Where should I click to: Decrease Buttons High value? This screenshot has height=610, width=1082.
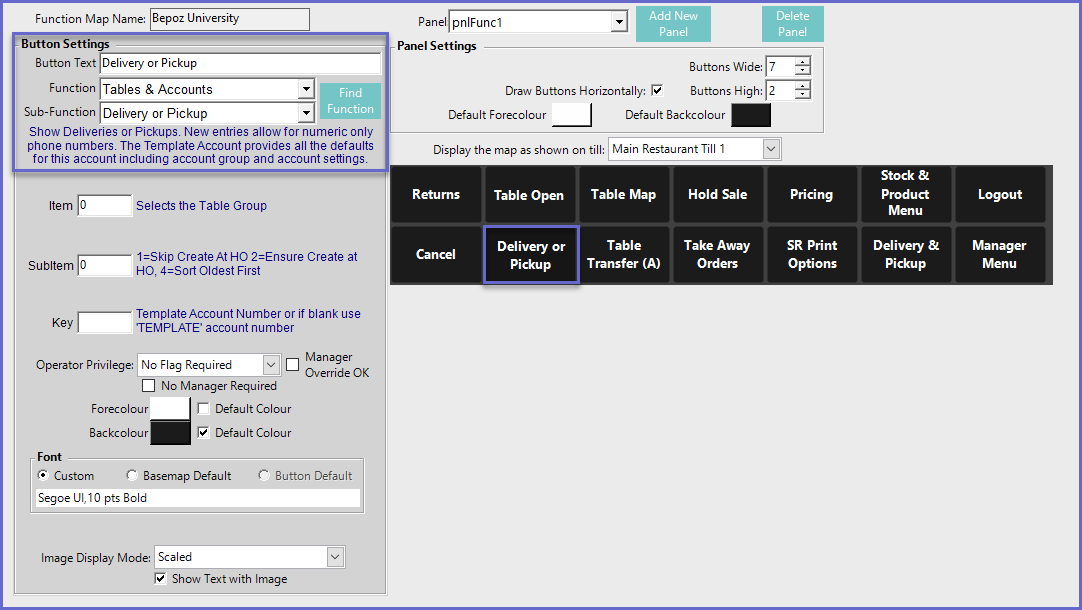coord(802,95)
